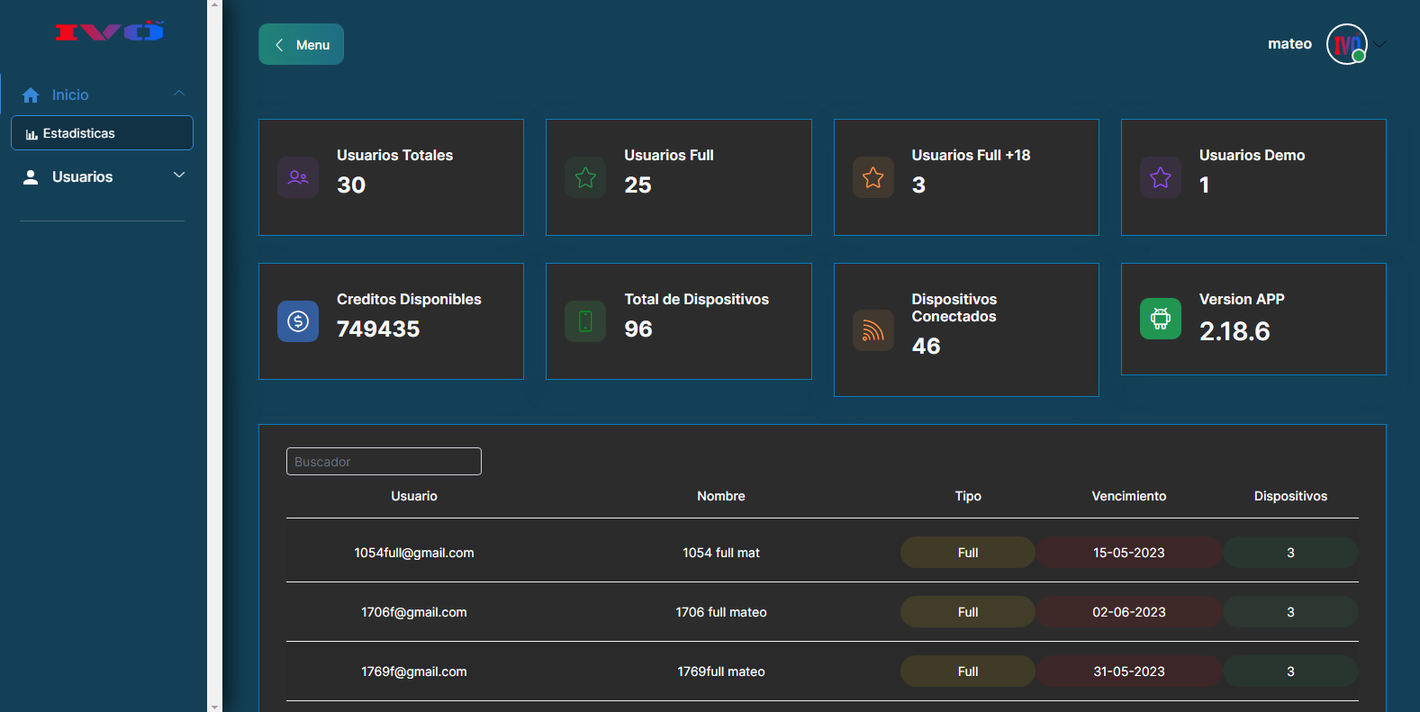The width and height of the screenshot is (1420, 712).
Task: Click the orange star icon in Usuarios Full +18
Action: click(x=873, y=178)
